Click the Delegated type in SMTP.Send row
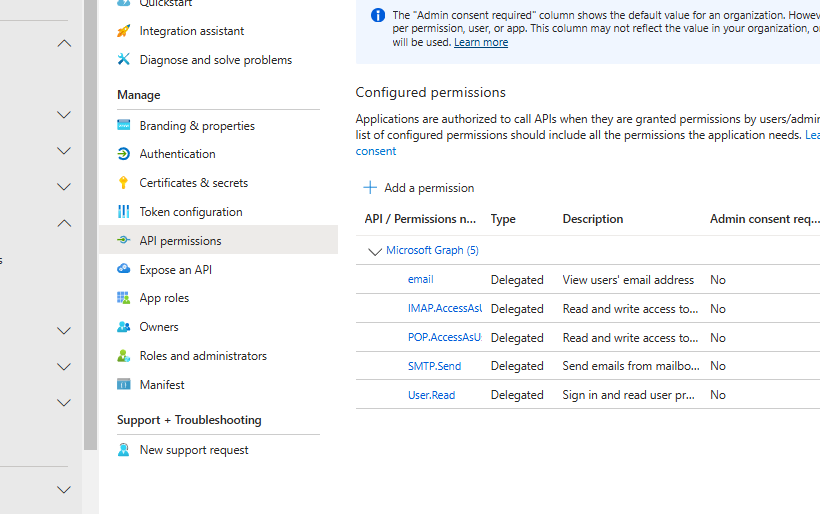Screen dimensions: 820x514 [517, 366]
